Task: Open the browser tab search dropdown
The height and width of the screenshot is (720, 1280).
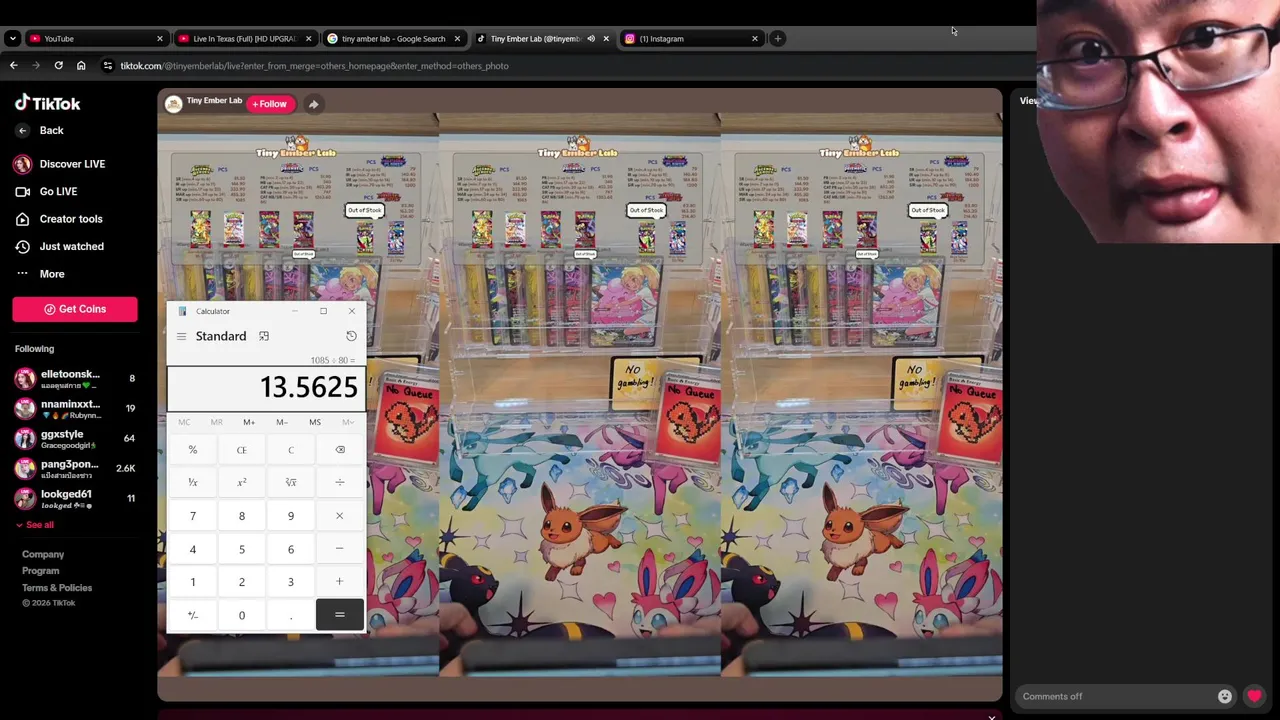Action: (12, 38)
